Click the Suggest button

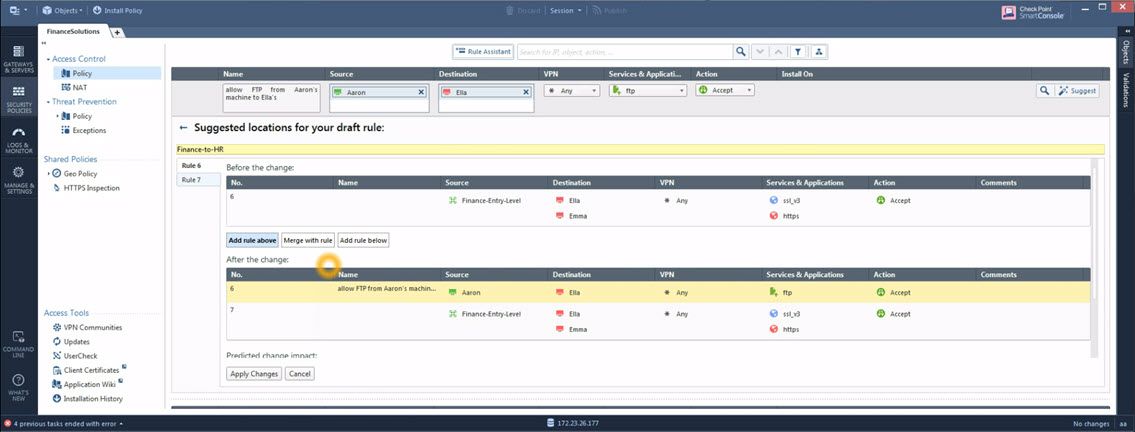click(1076, 90)
